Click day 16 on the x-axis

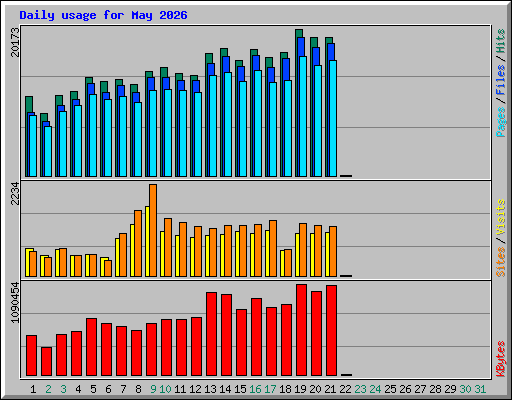point(255,389)
